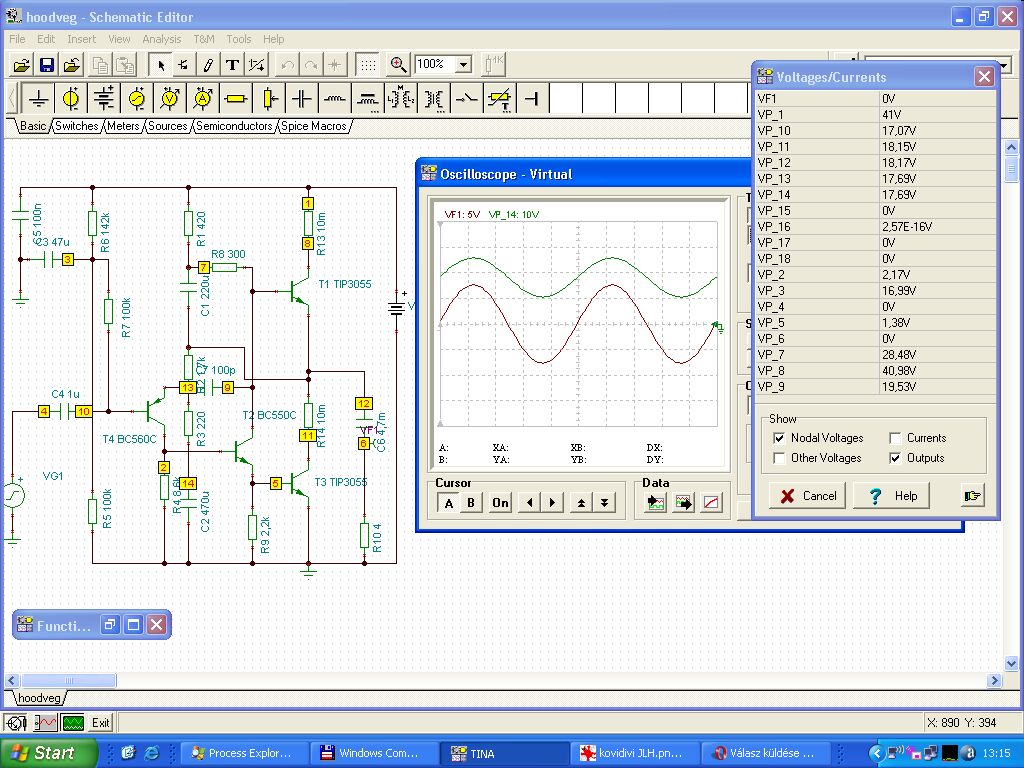The width and height of the screenshot is (1024, 768).
Task: Activate the wire drawing pencil tool
Action: click(208, 65)
